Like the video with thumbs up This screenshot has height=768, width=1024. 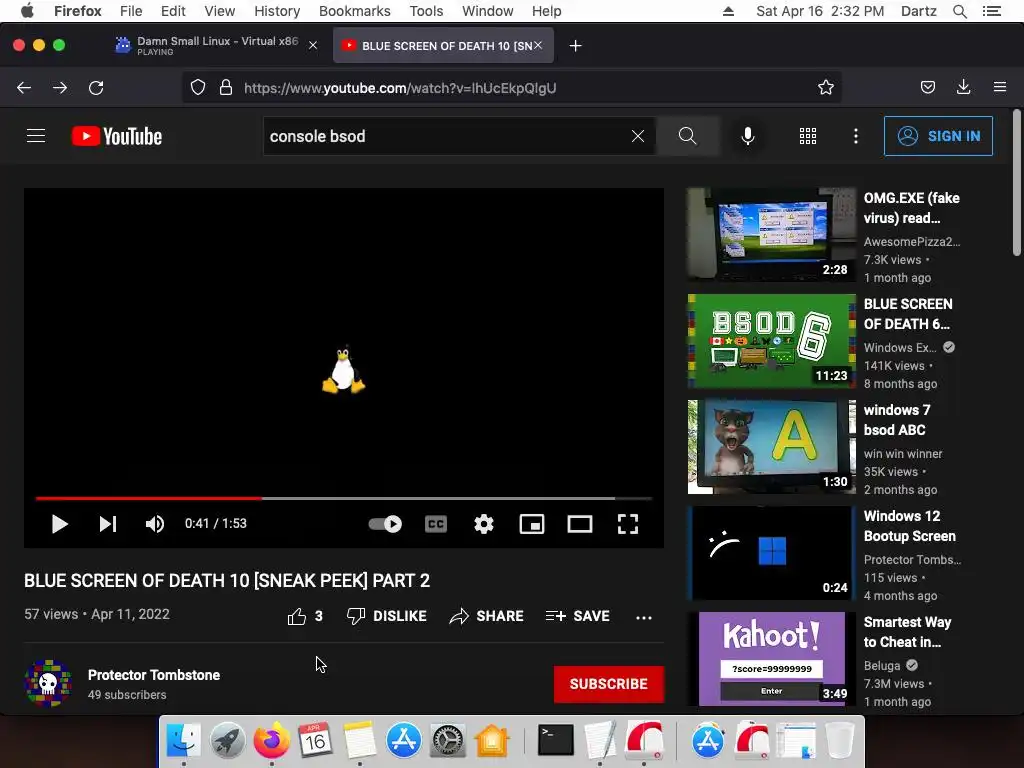pos(305,616)
